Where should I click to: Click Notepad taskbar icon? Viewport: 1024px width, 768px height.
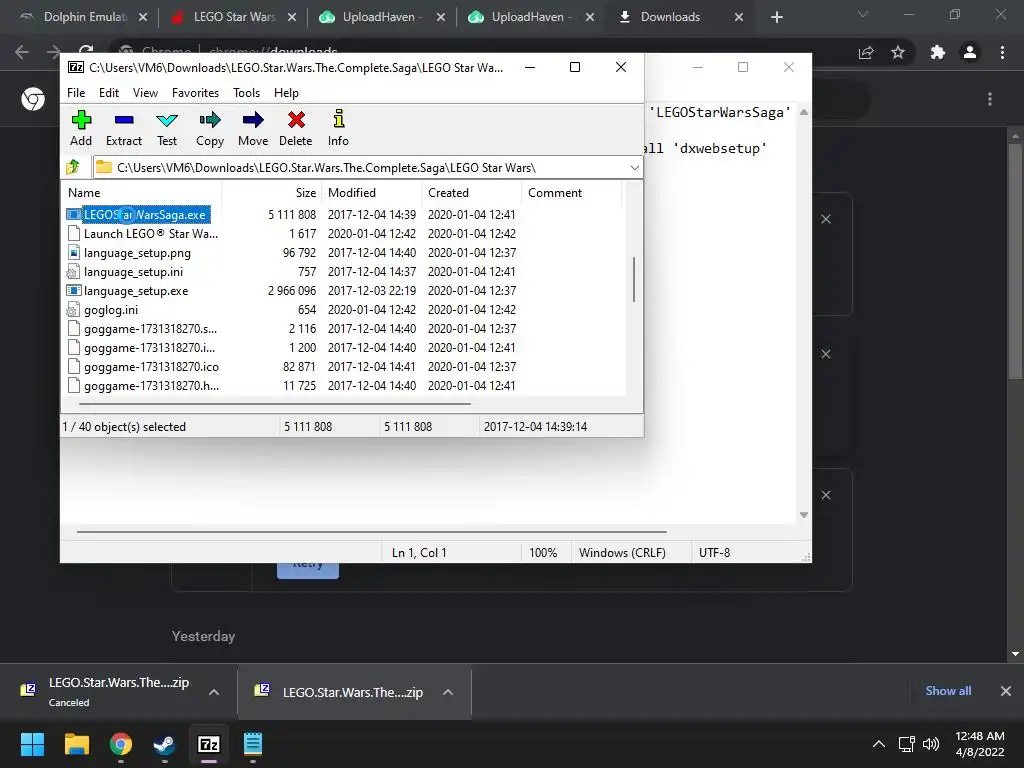point(253,744)
